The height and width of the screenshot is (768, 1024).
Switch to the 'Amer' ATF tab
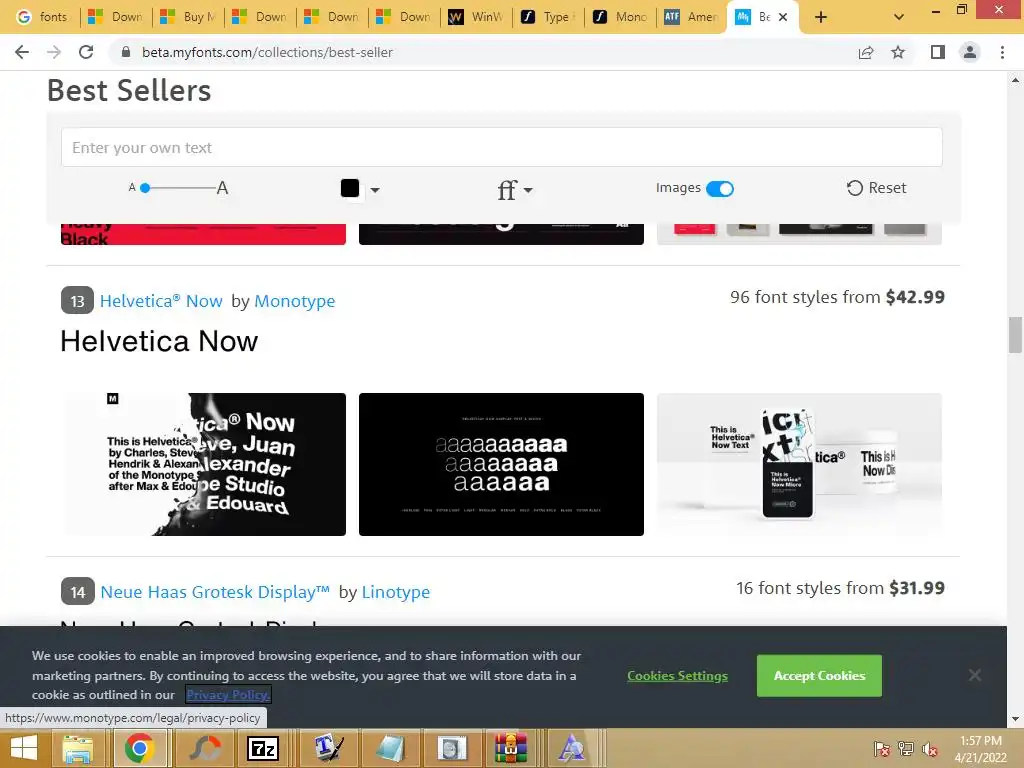coord(691,17)
